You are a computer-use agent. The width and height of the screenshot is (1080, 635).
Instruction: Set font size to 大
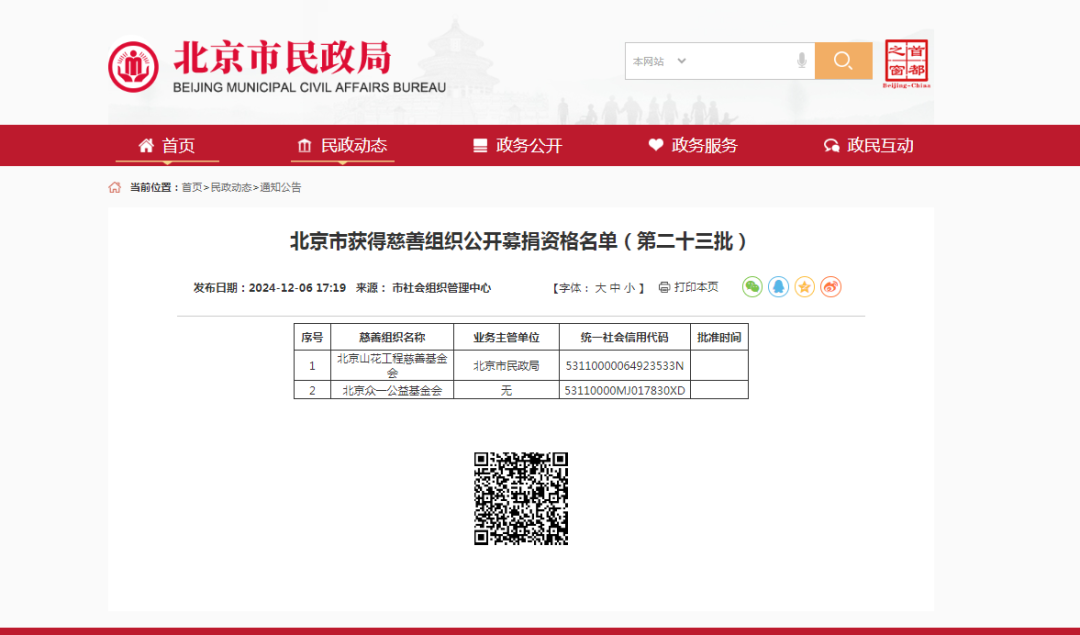tap(601, 288)
